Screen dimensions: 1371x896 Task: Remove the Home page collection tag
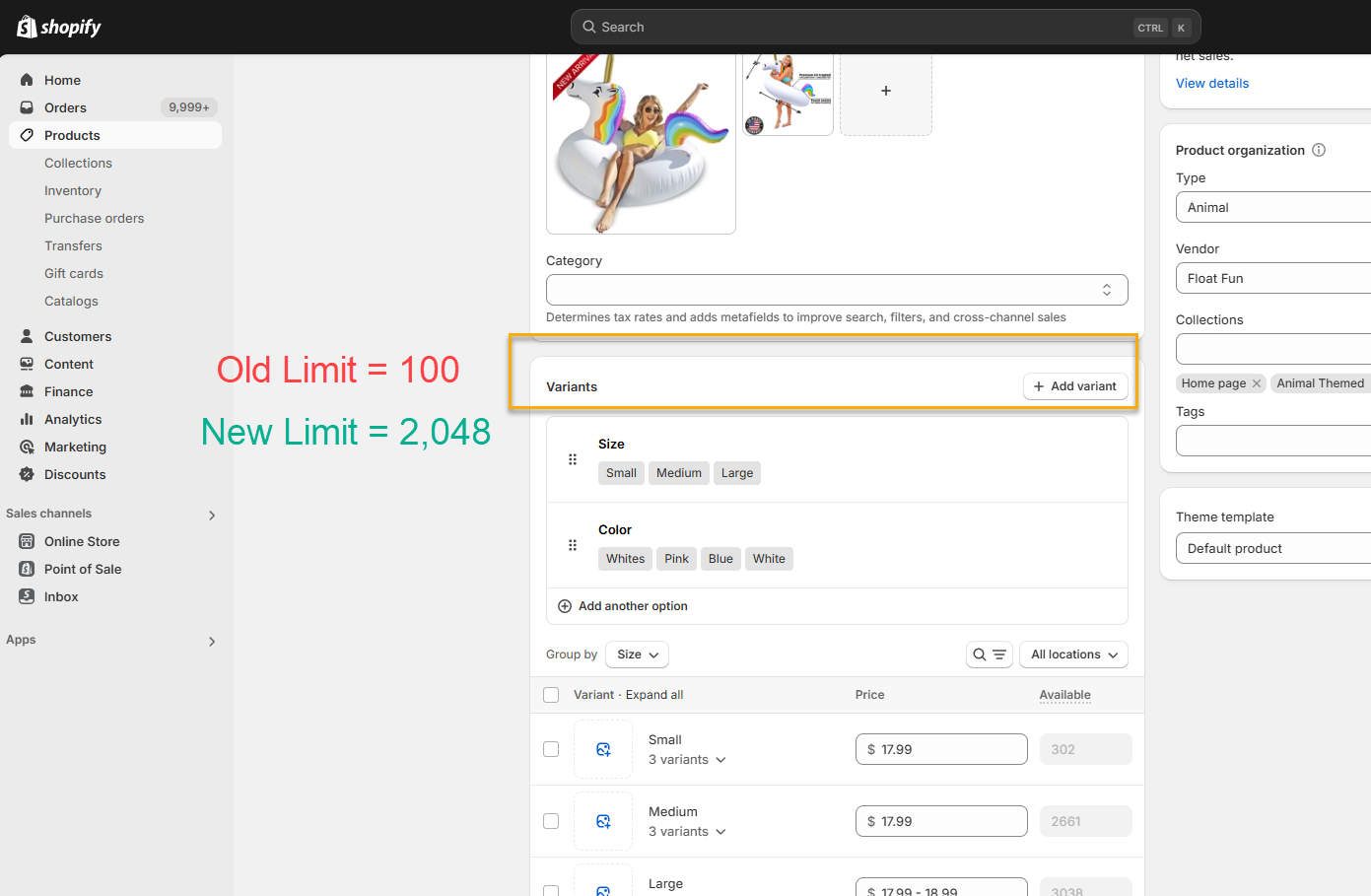tap(1257, 383)
